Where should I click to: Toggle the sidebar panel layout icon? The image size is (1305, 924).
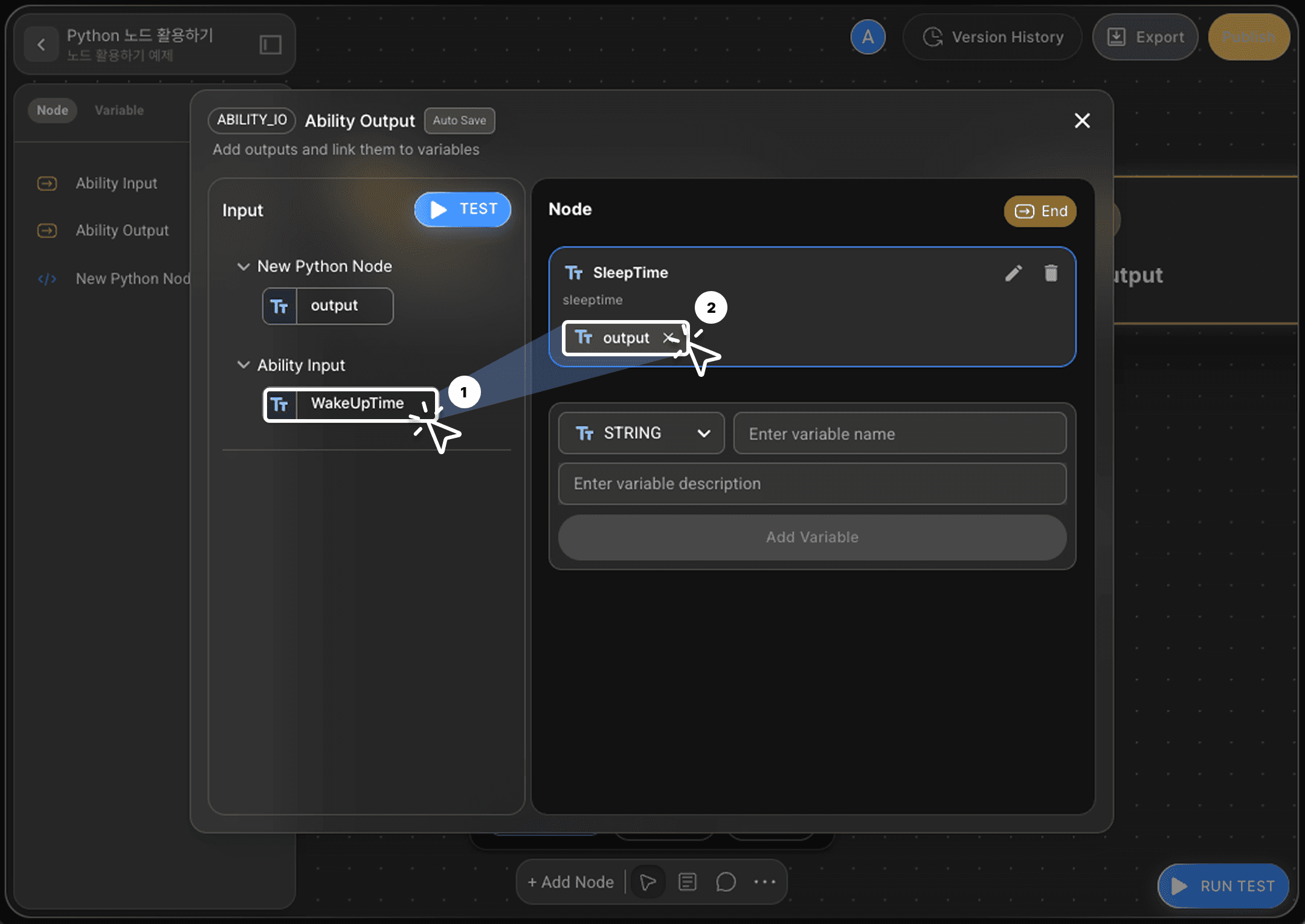tap(270, 44)
